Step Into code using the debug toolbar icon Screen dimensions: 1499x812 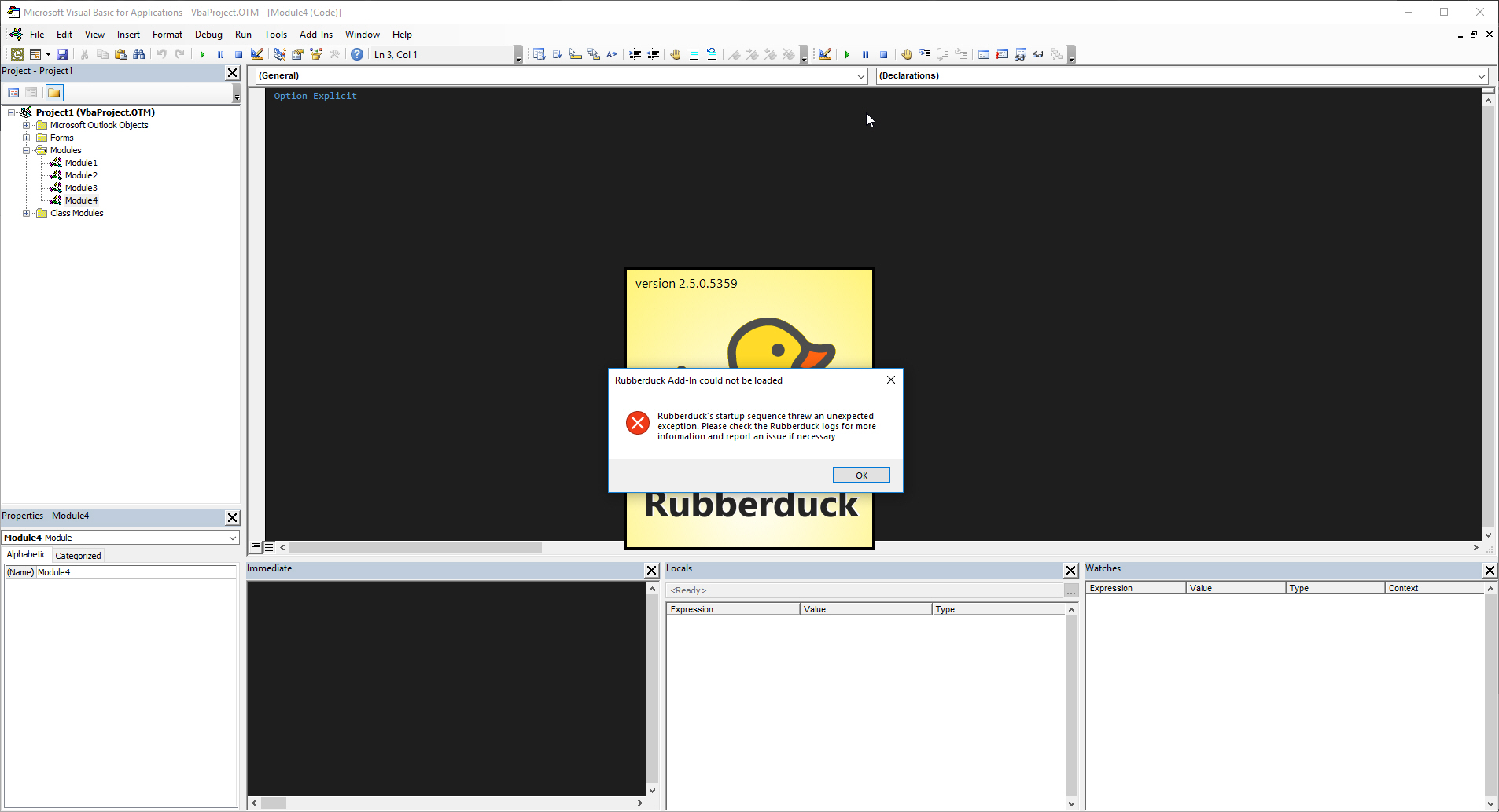(924, 54)
